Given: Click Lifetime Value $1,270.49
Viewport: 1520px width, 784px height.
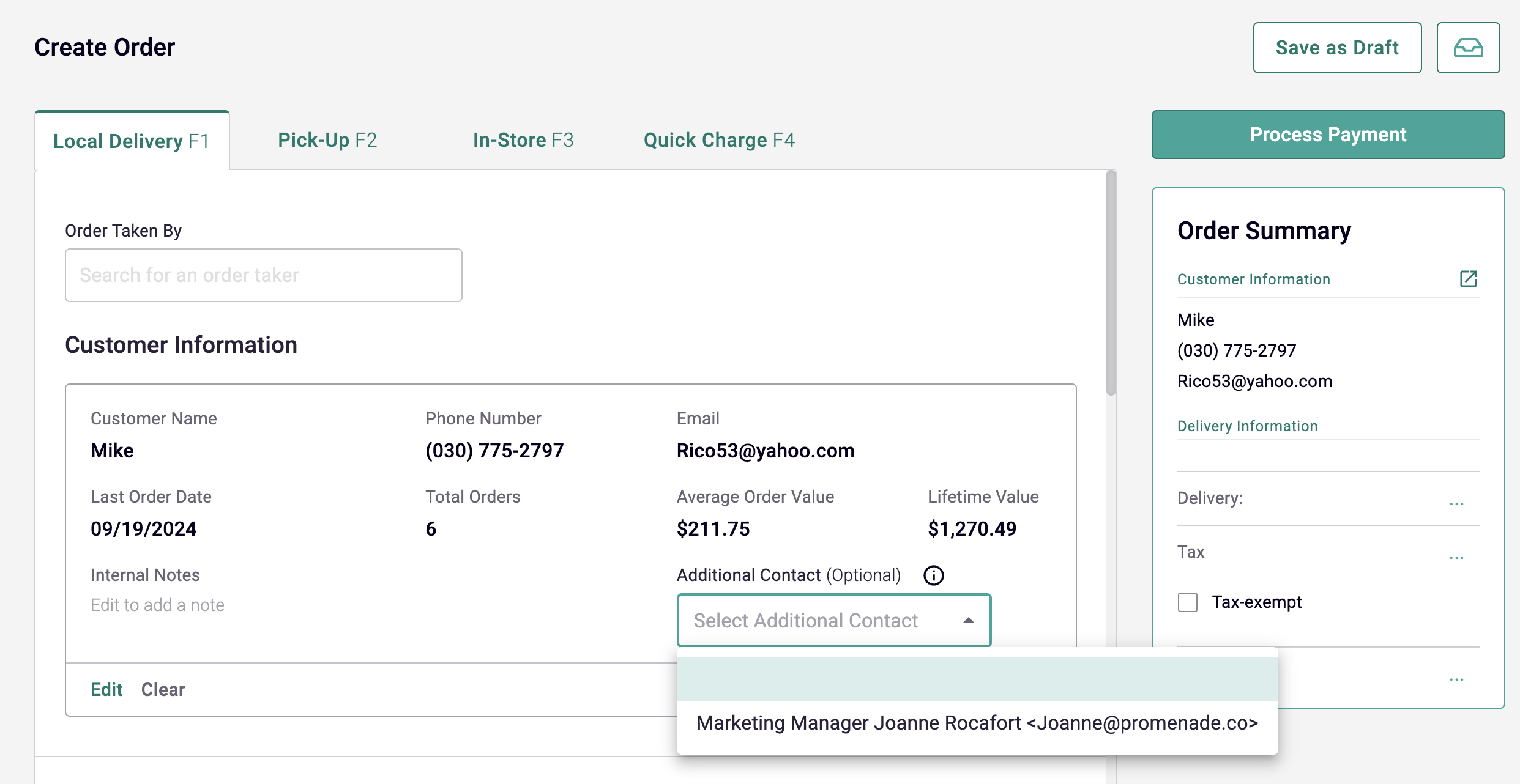Looking at the screenshot, I should (972, 529).
